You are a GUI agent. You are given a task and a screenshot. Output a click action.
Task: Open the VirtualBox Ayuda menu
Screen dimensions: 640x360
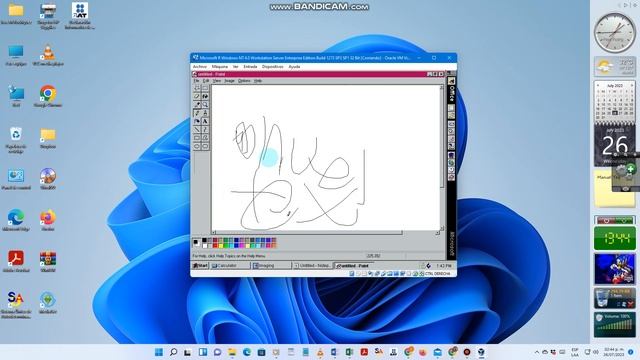pyautogui.click(x=294, y=67)
